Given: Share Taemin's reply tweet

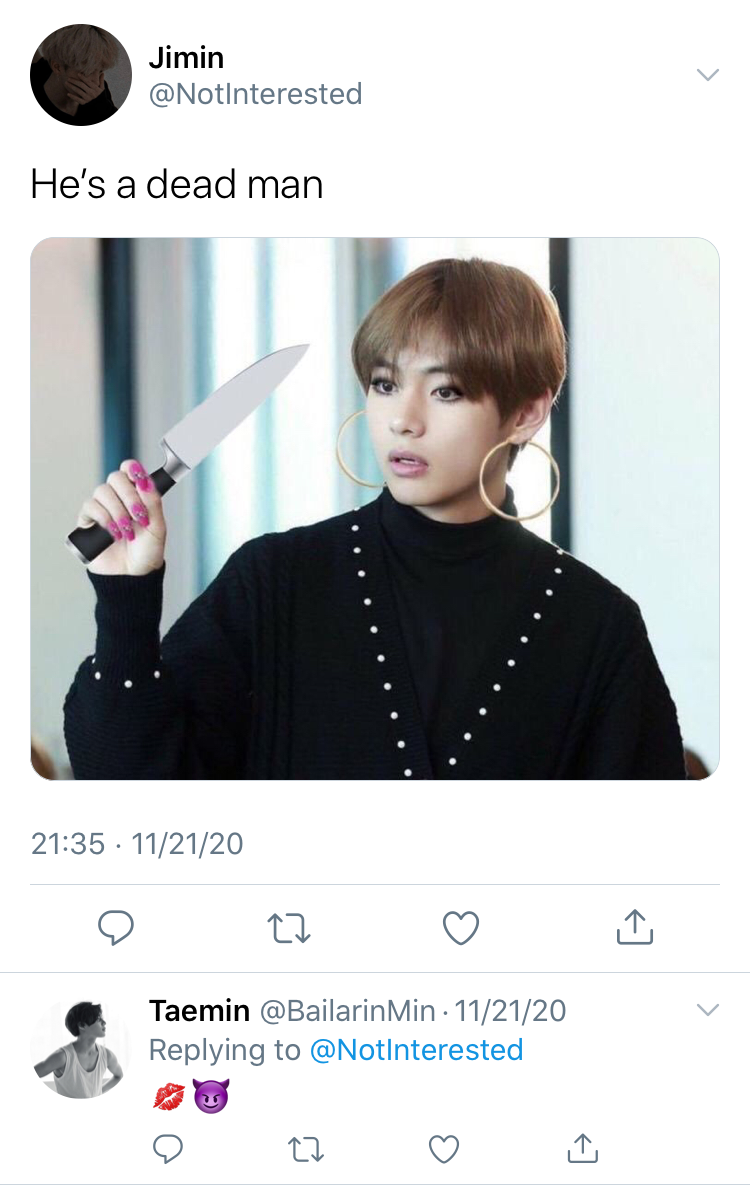Looking at the screenshot, I should tap(582, 1148).
